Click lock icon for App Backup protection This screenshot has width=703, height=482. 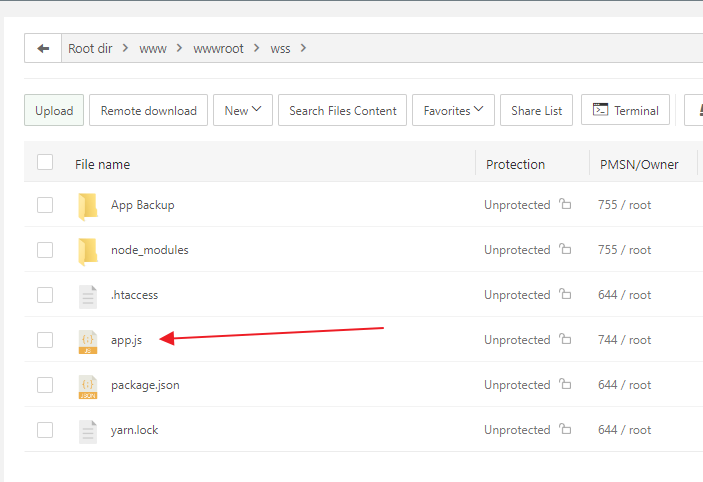point(565,205)
